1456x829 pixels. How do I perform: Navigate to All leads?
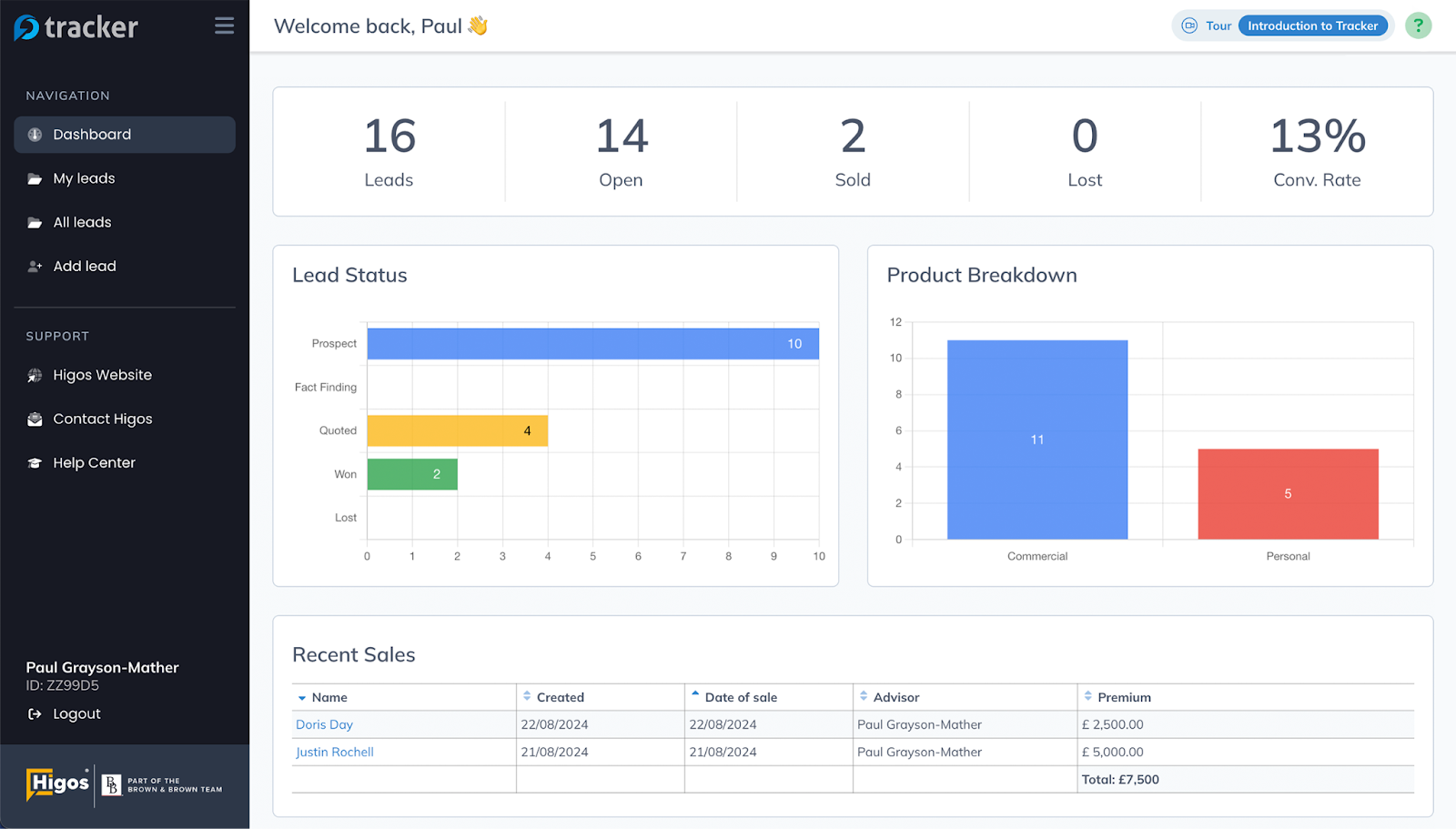click(x=81, y=222)
